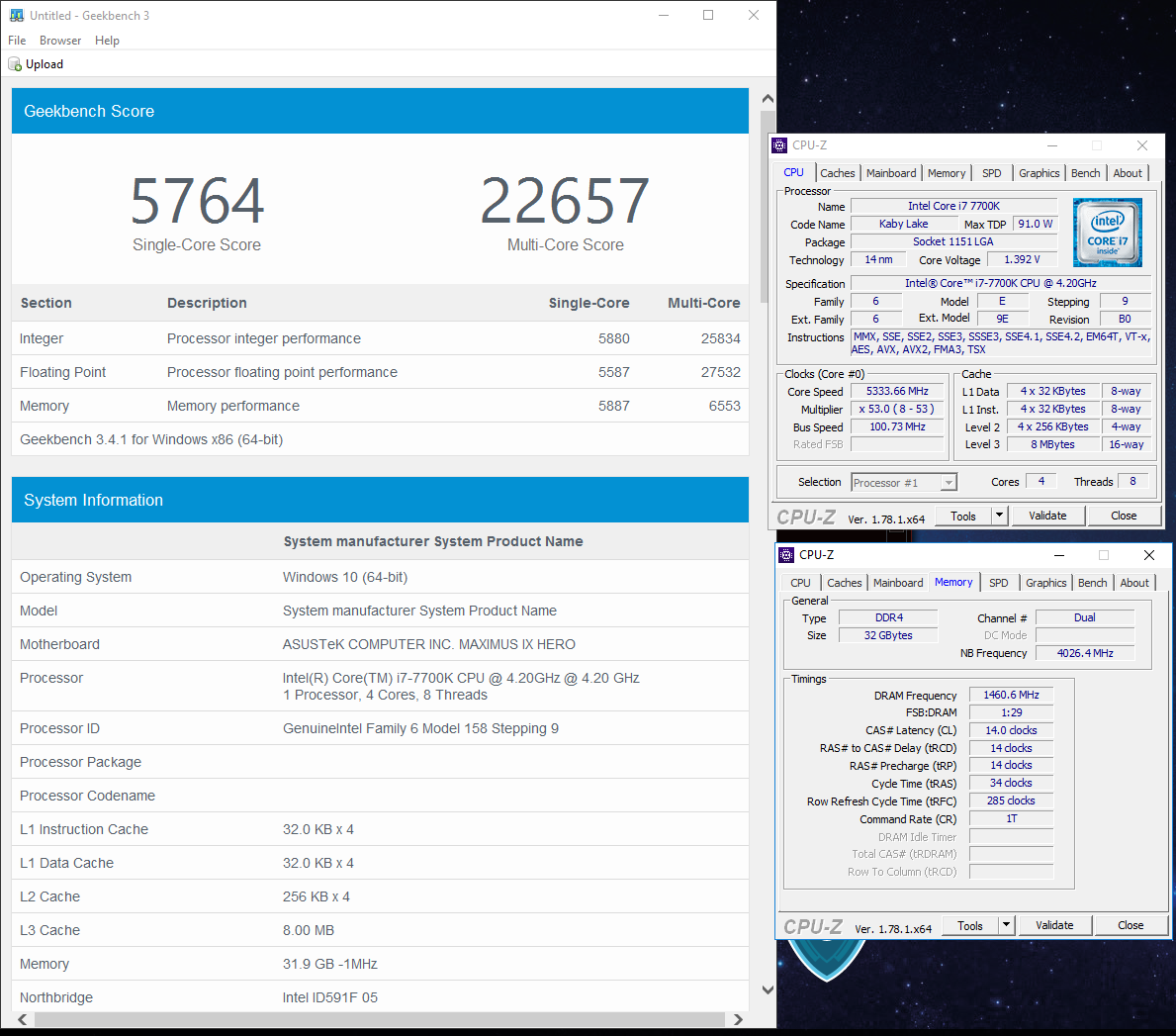This screenshot has height=1036, width=1176.
Task: Click the Command Rate value 1T
Action: pos(1011,819)
